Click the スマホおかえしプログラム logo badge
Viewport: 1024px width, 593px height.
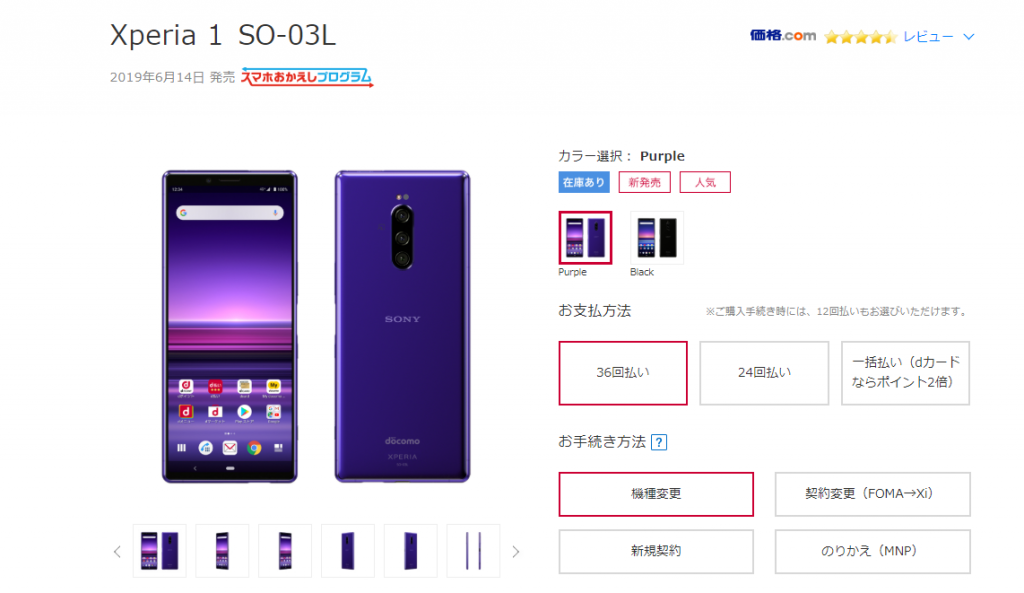click(x=307, y=77)
